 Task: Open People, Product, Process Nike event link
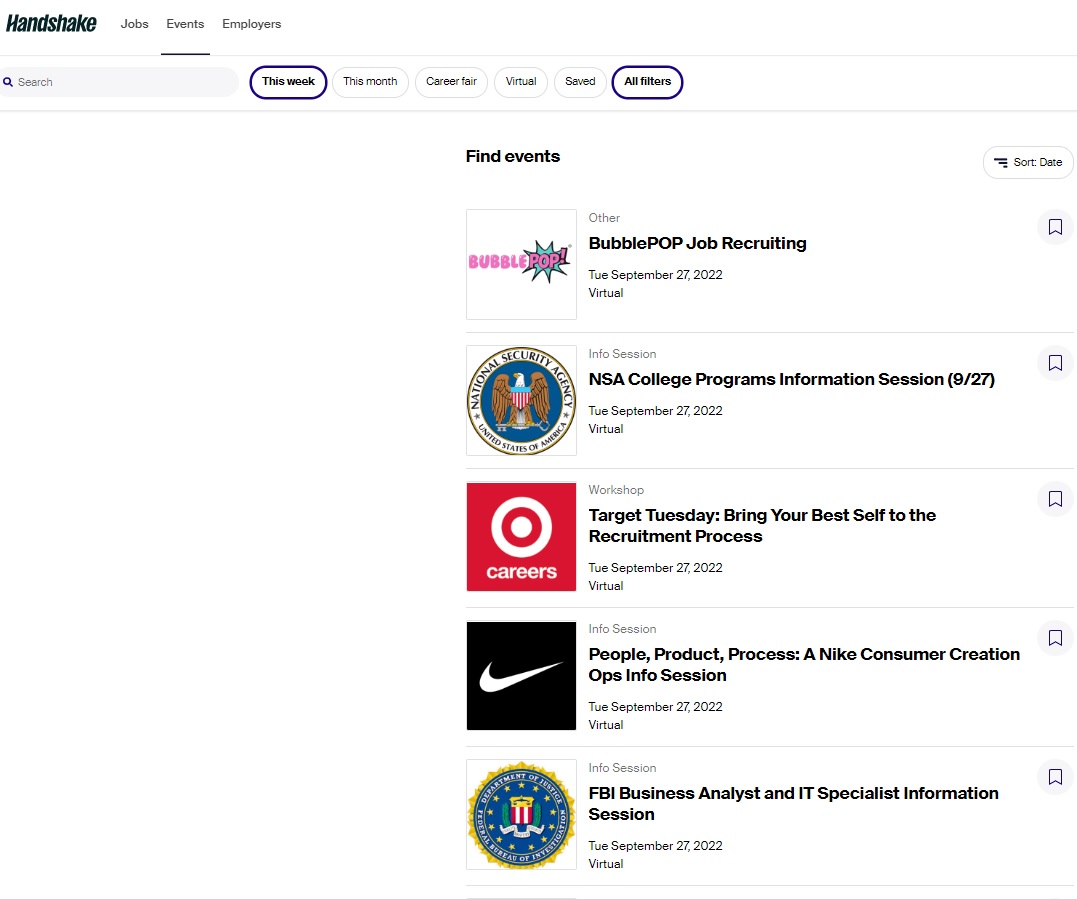pyautogui.click(x=804, y=665)
